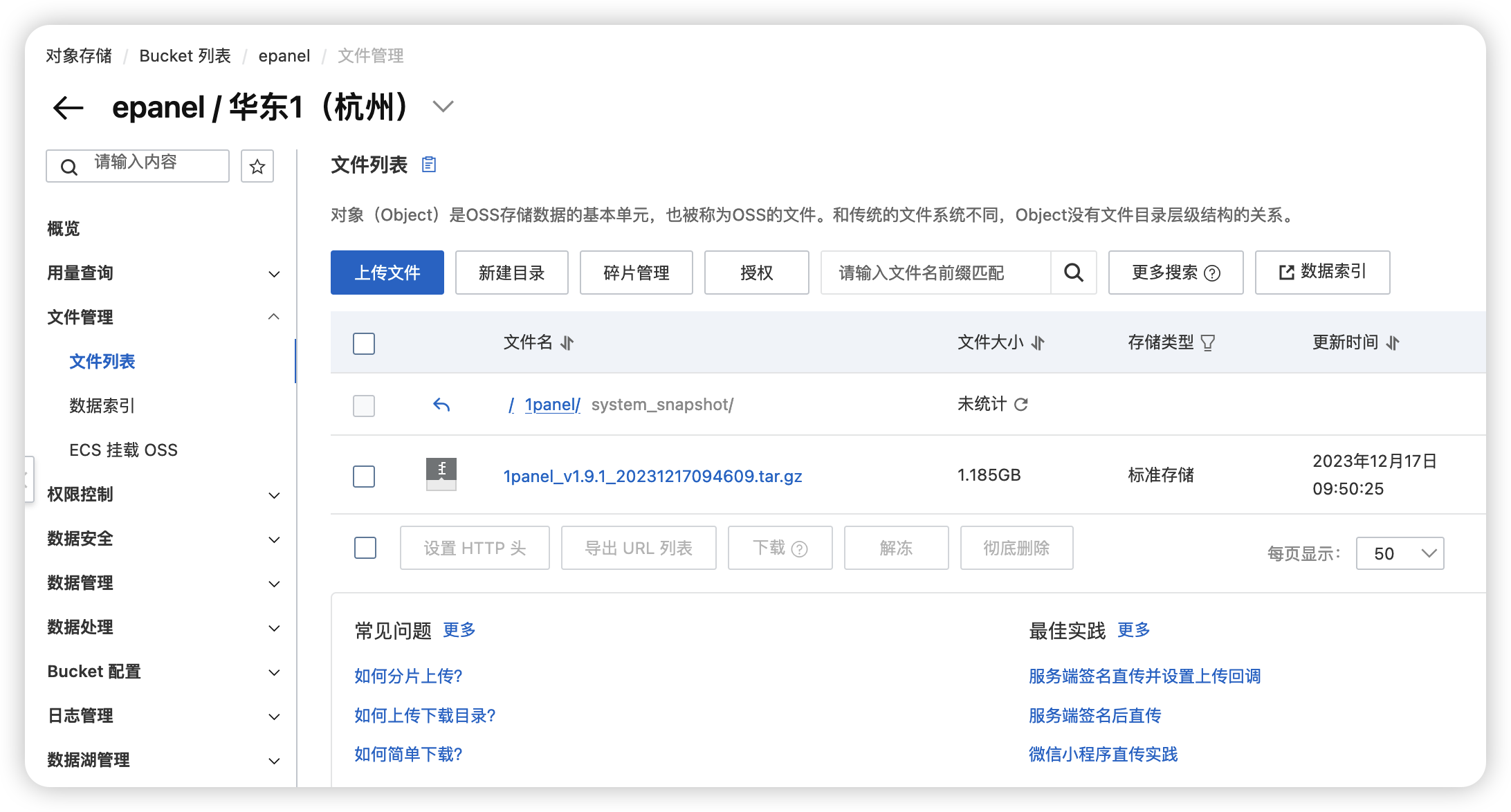Refresh the 未统计 size statistics icon
This screenshot has width=1511, height=812.
1021,405
